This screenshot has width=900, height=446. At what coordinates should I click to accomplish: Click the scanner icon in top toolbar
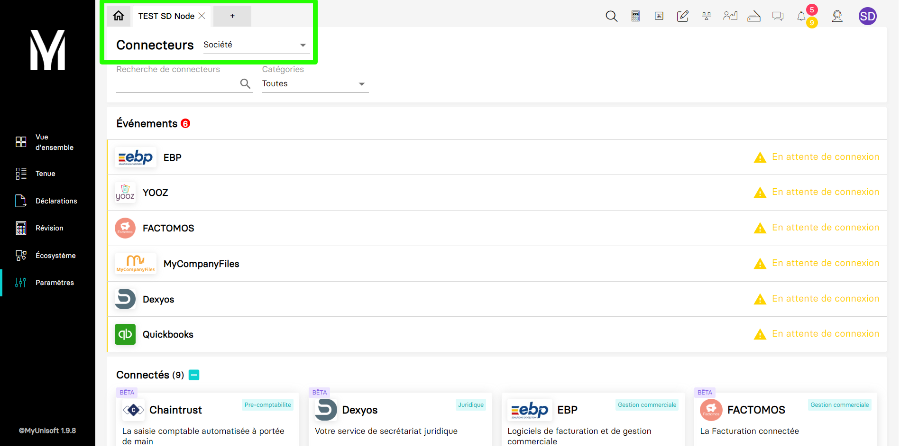(x=754, y=17)
